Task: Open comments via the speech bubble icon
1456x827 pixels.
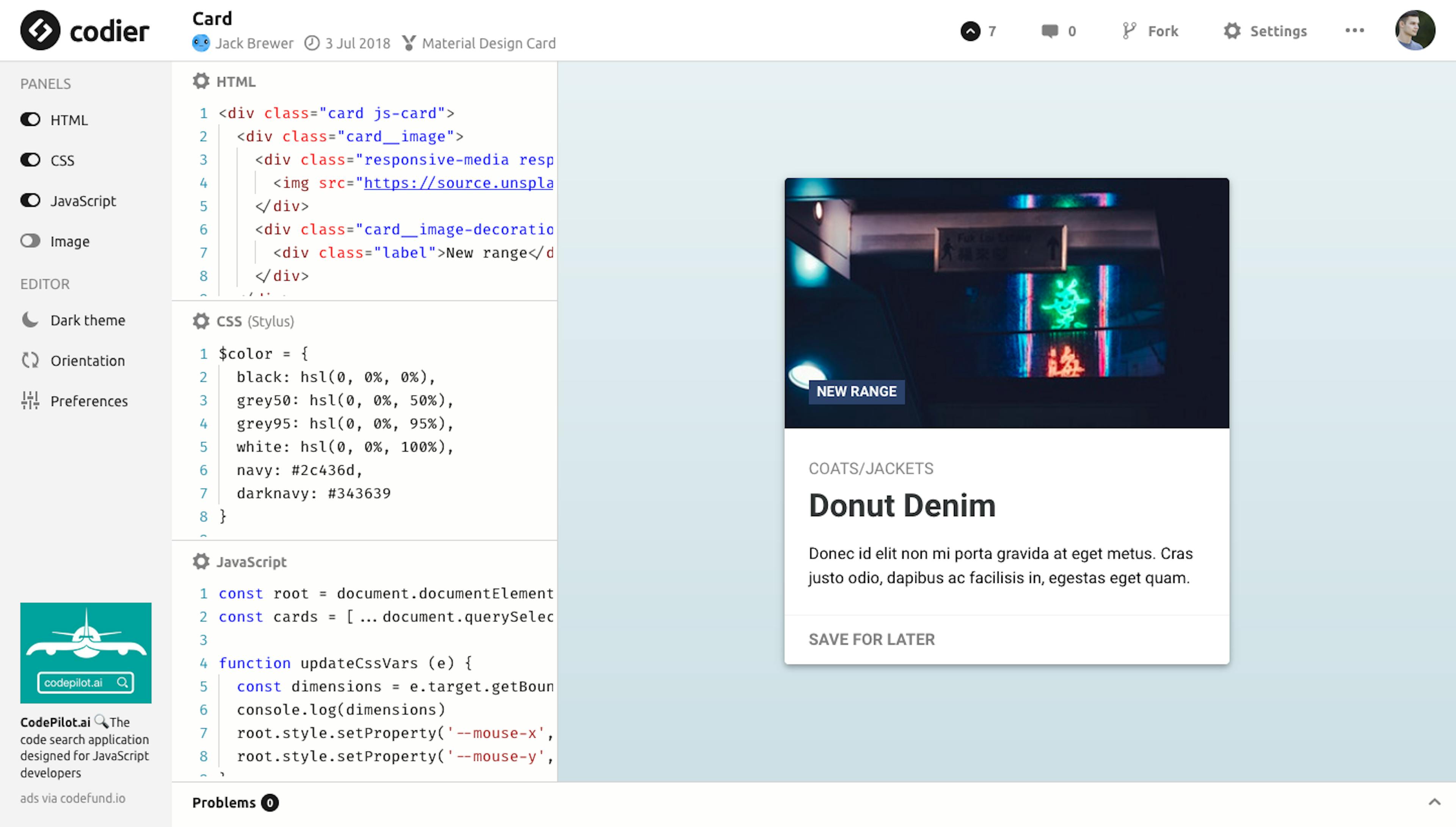Action: point(1050,31)
